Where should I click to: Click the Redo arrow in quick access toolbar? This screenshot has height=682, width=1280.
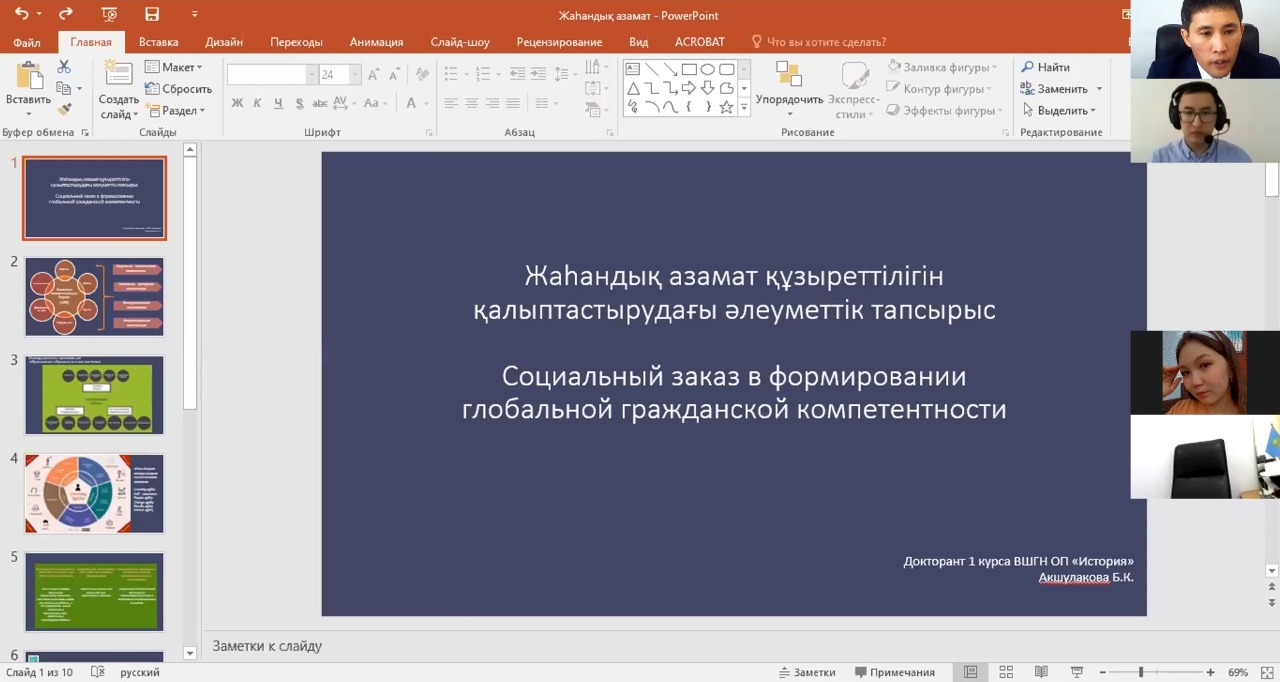point(66,14)
